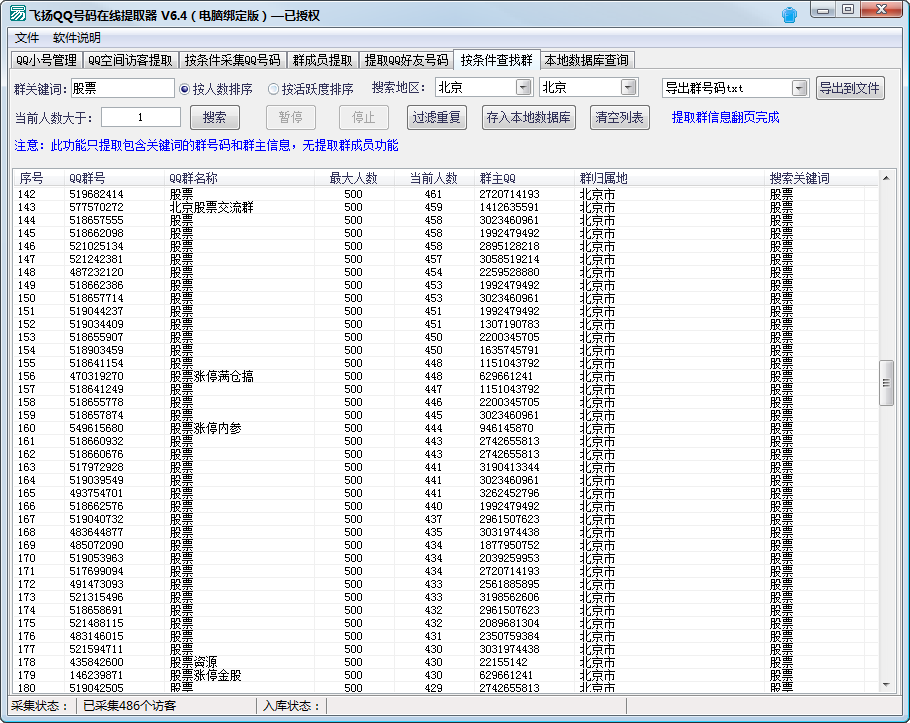
Task: Click owner QQ 2350759384
Action: (x=509, y=636)
